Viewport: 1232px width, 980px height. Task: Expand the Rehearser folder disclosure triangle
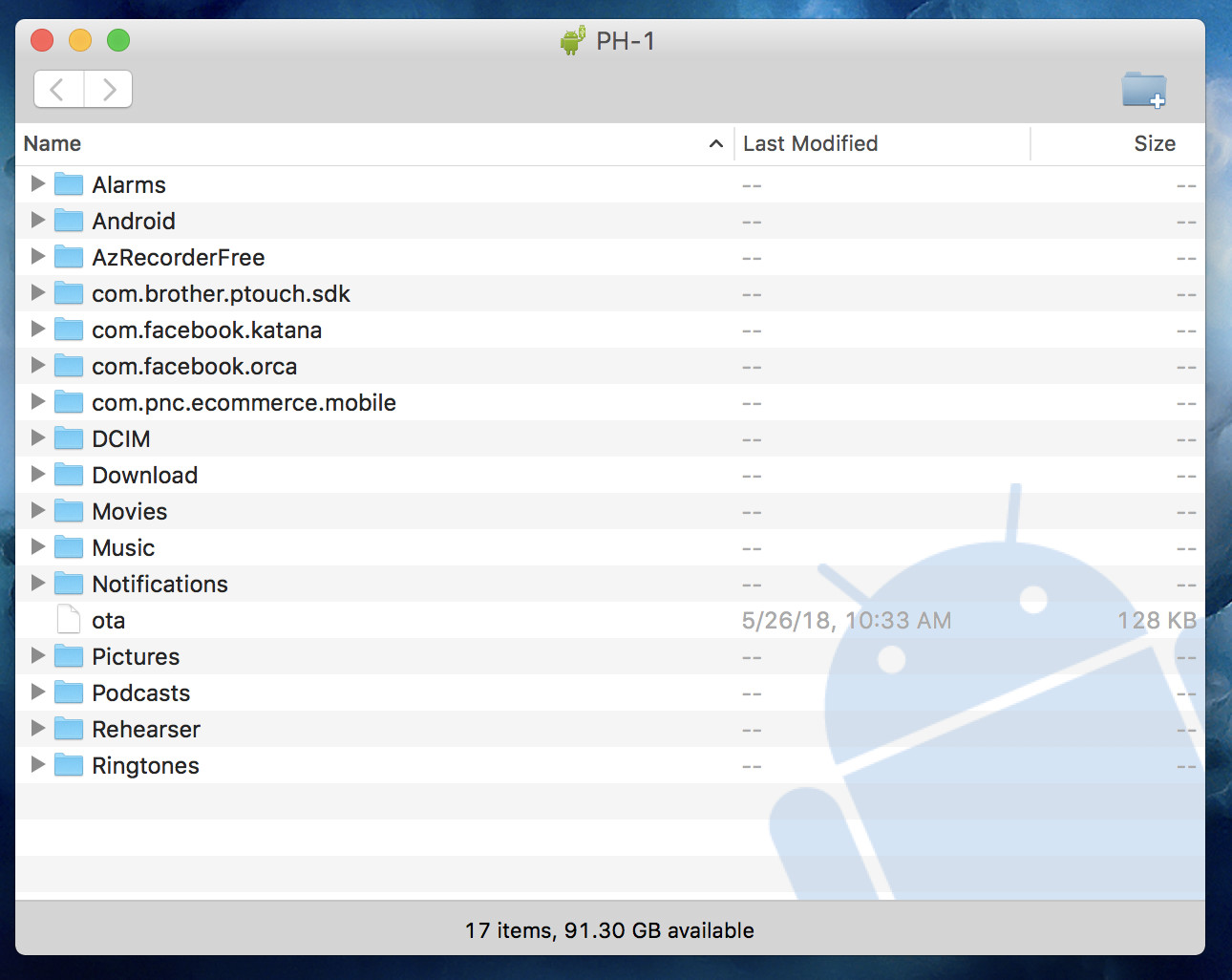coord(38,728)
